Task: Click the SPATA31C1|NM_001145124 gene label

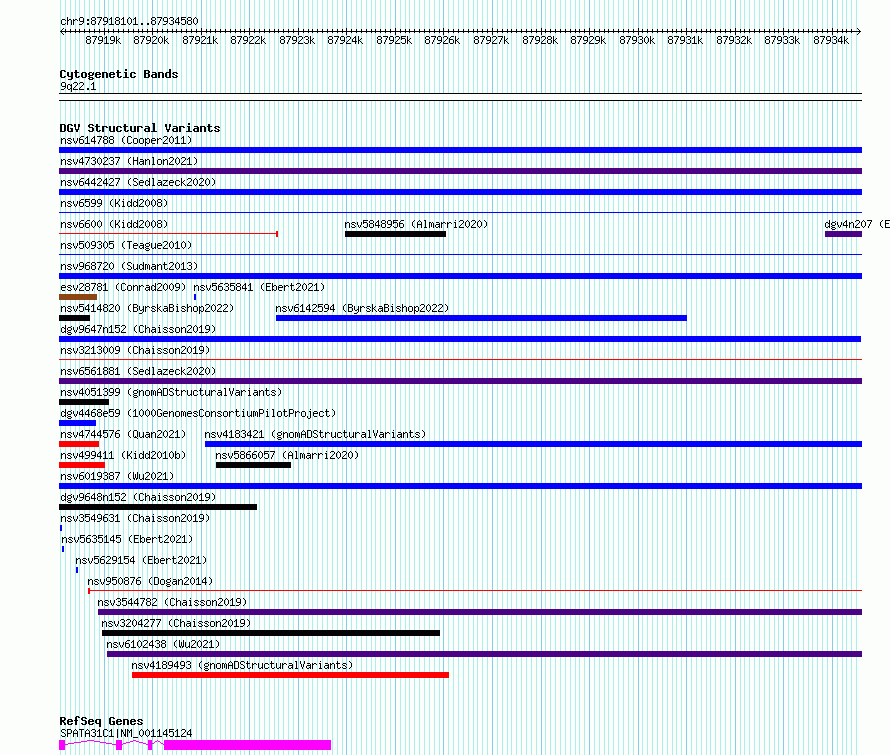Action: 126,733
